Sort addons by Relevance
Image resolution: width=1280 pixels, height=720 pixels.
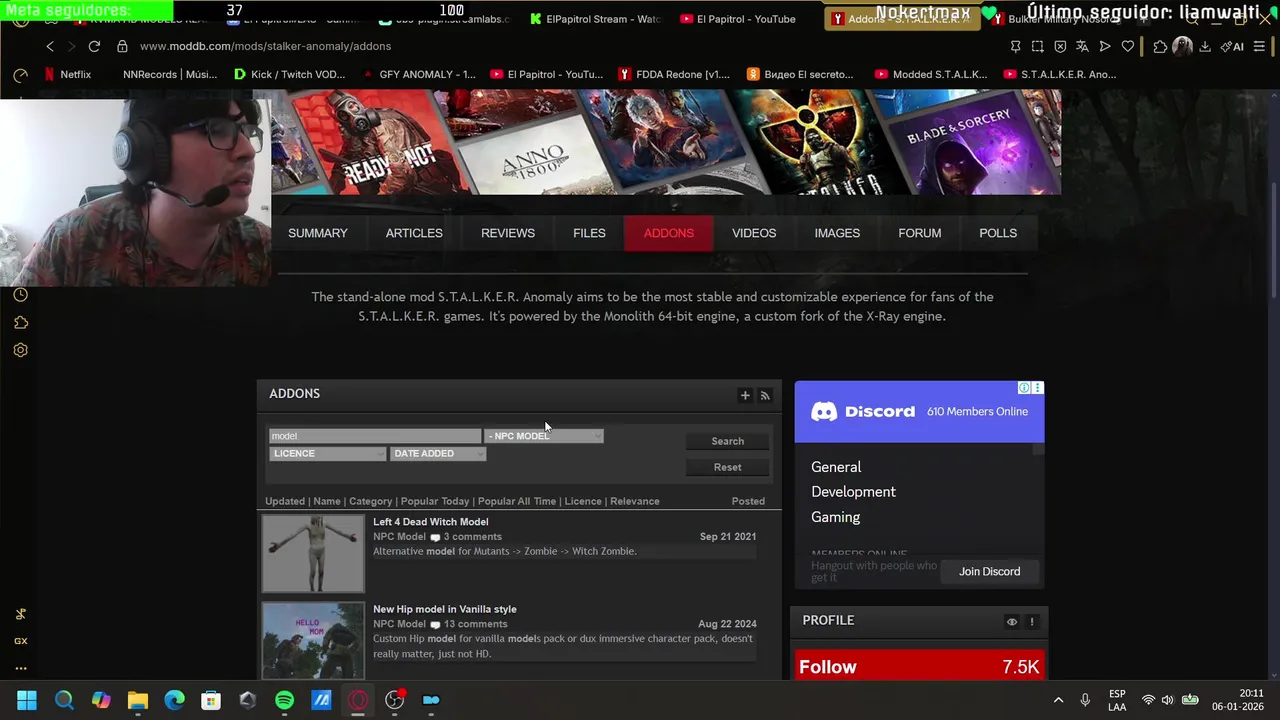pos(635,501)
